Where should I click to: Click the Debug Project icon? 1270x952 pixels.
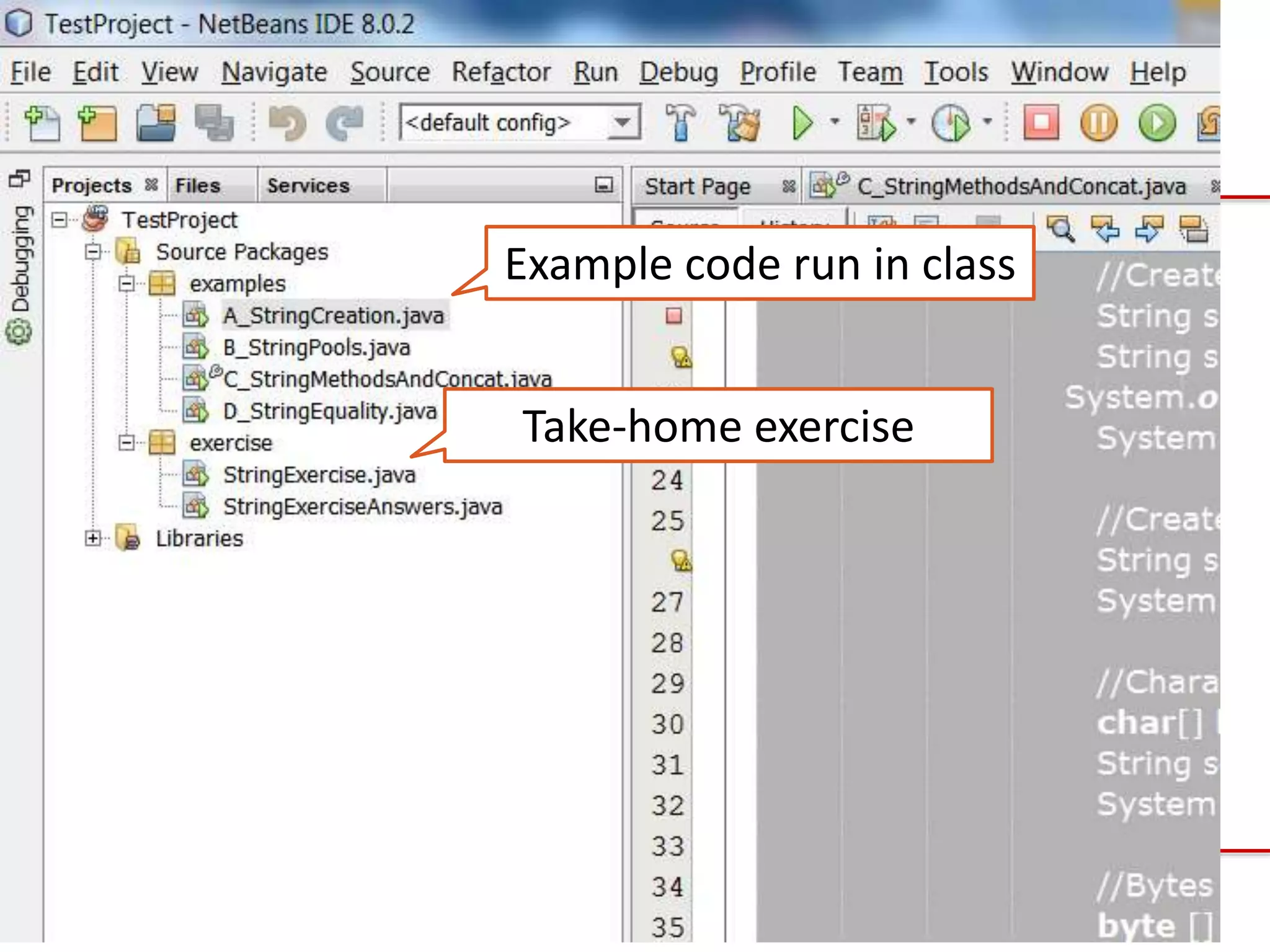coord(877,123)
